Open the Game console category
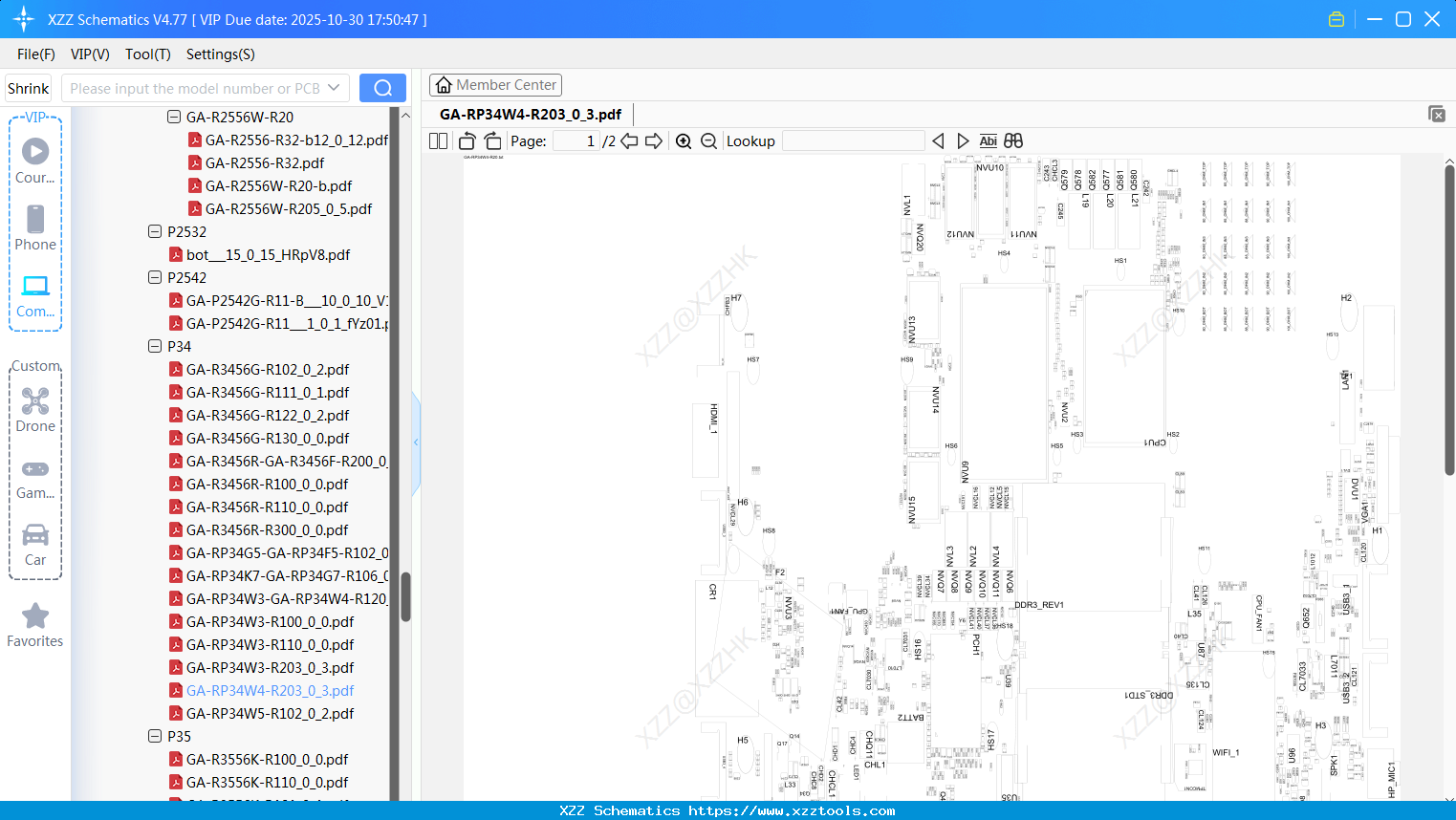This screenshot has height=820, width=1456. point(35,479)
